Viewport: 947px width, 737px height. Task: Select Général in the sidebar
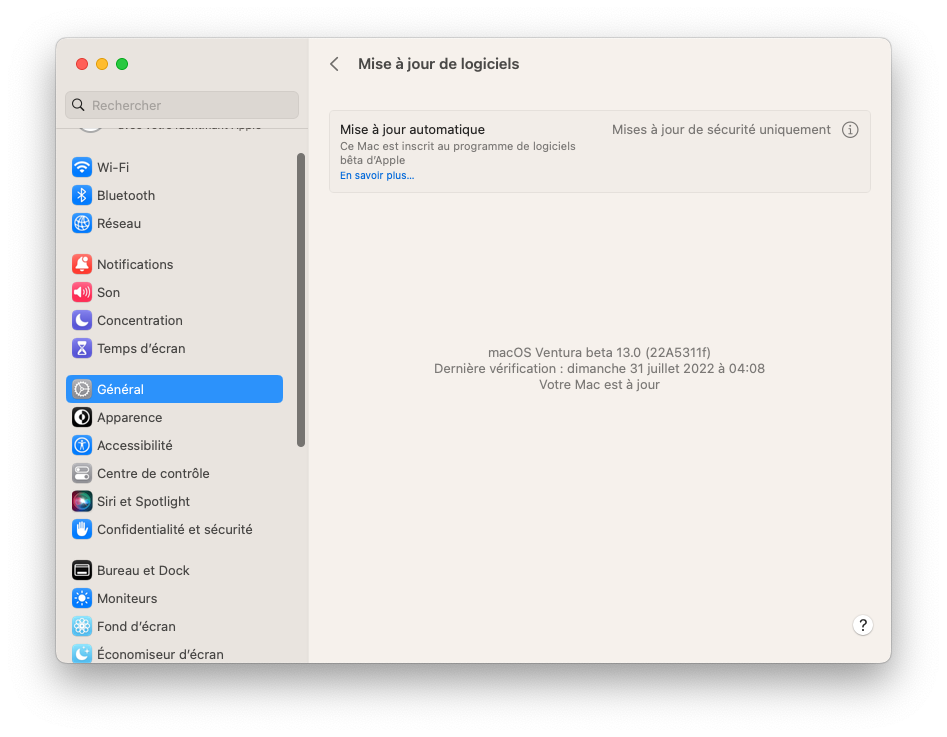(x=174, y=389)
